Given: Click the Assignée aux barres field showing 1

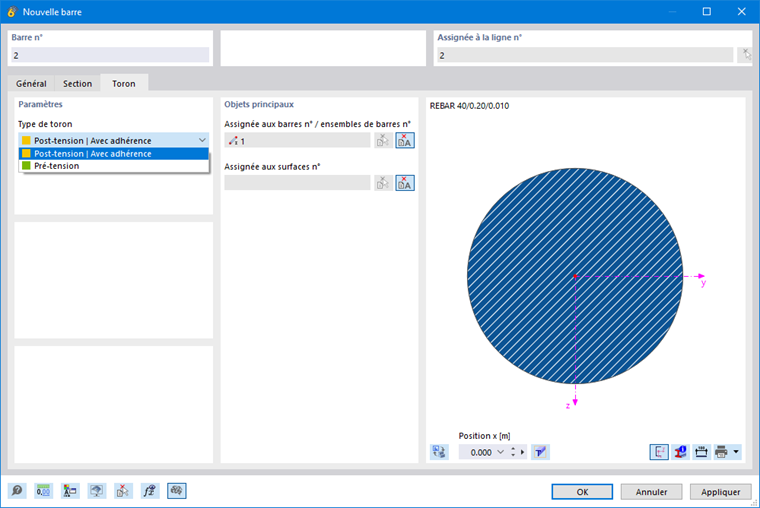Looking at the screenshot, I should tap(297, 141).
